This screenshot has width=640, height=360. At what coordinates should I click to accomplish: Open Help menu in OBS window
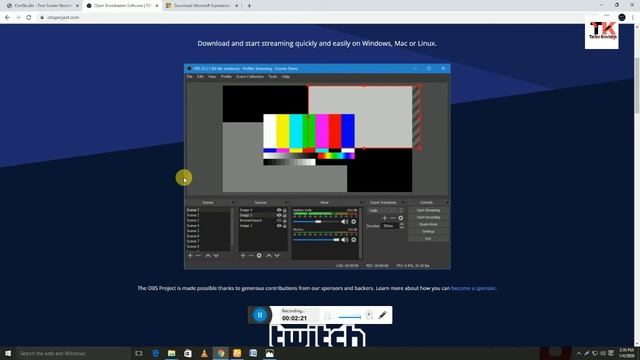point(286,77)
